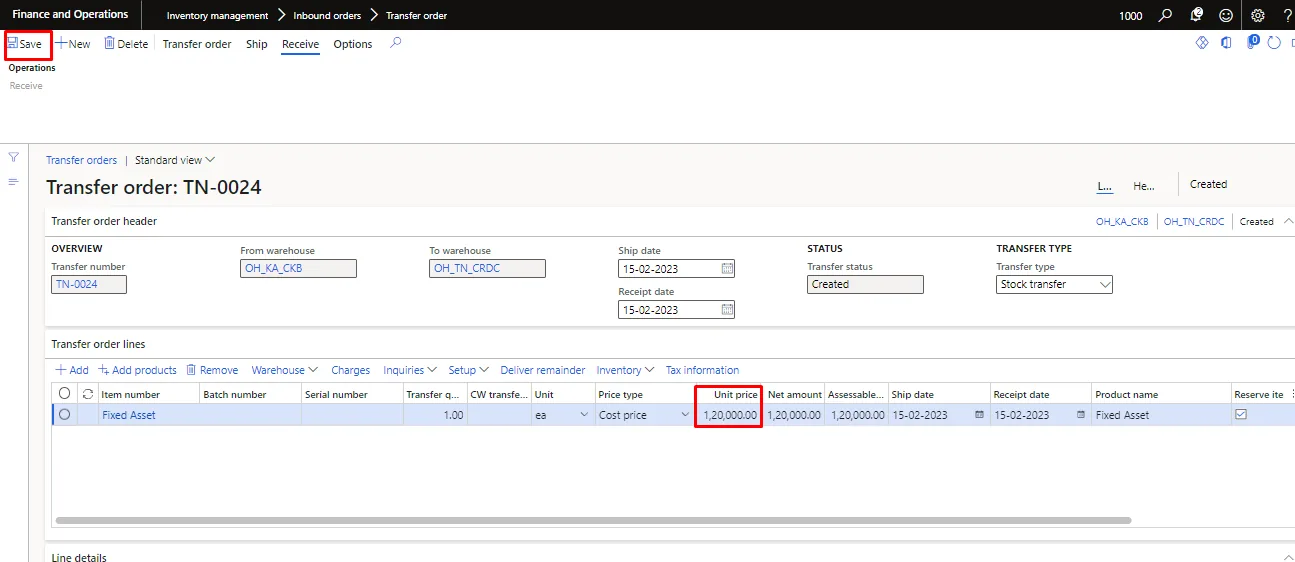Click the Transfer status field Created
This screenshot has height=562, width=1295.
[x=865, y=284]
